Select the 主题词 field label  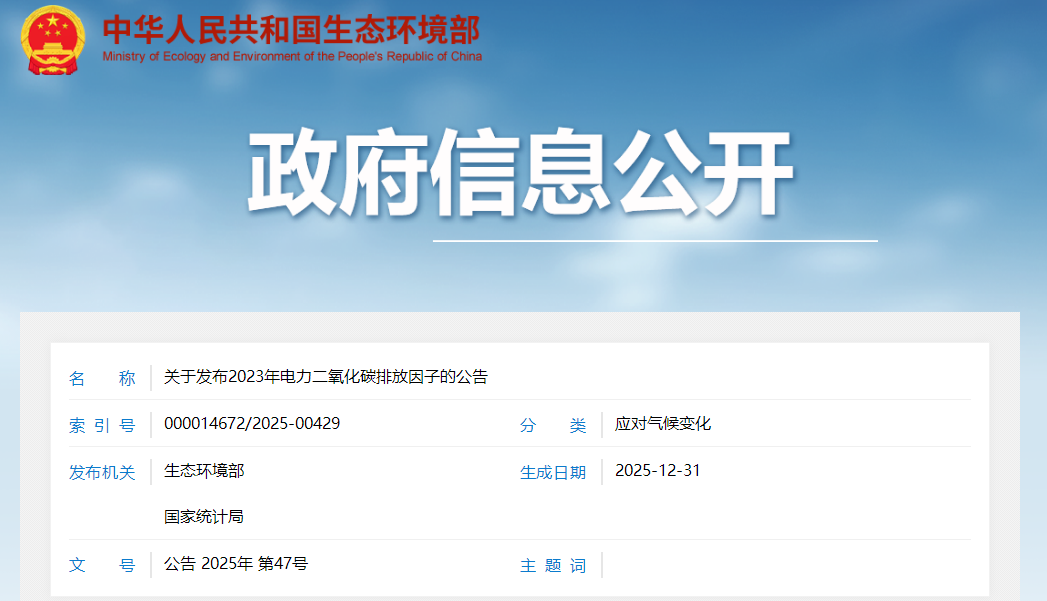553,565
